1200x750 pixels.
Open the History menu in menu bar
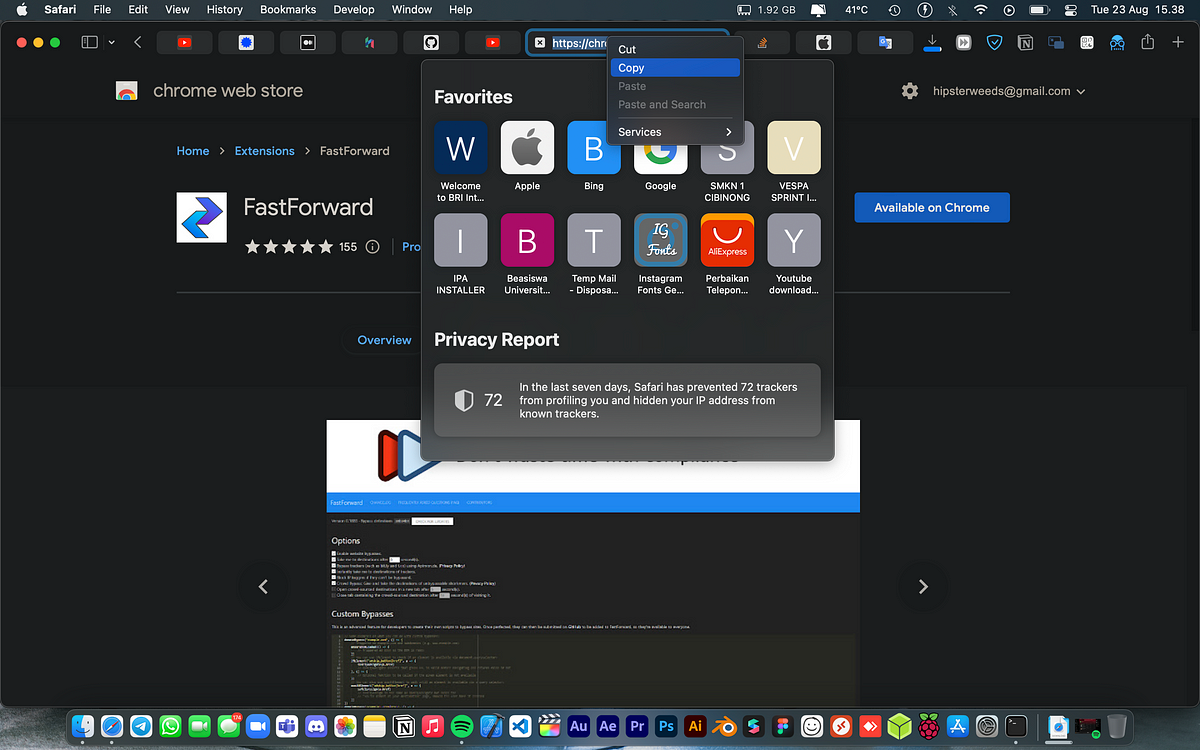pyautogui.click(x=224, y=9)
